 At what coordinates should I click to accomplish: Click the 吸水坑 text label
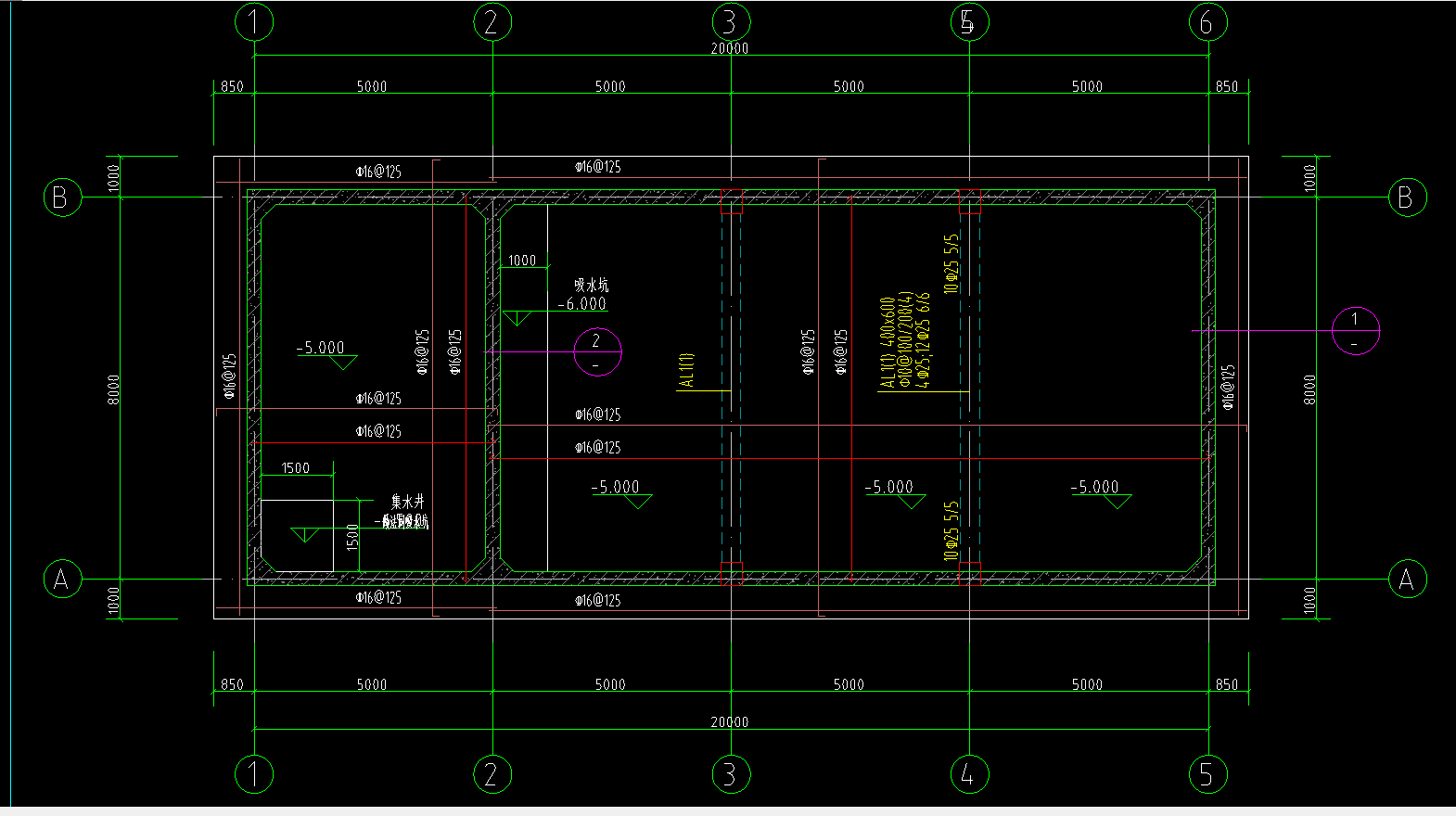[x=591, y=285]
